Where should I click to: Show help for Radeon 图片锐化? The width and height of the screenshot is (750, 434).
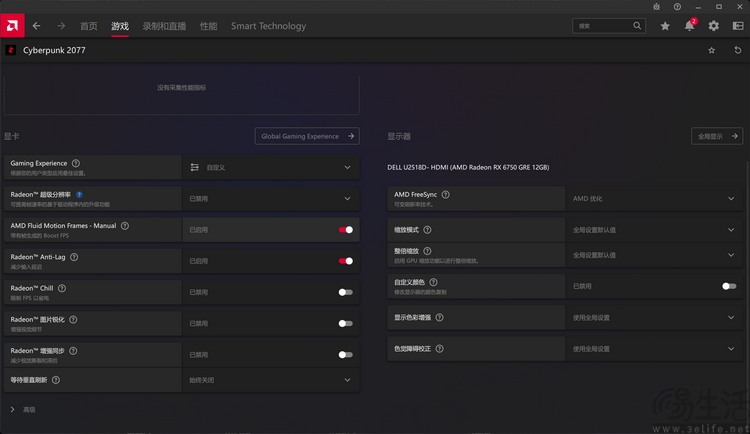pos(73,319)
